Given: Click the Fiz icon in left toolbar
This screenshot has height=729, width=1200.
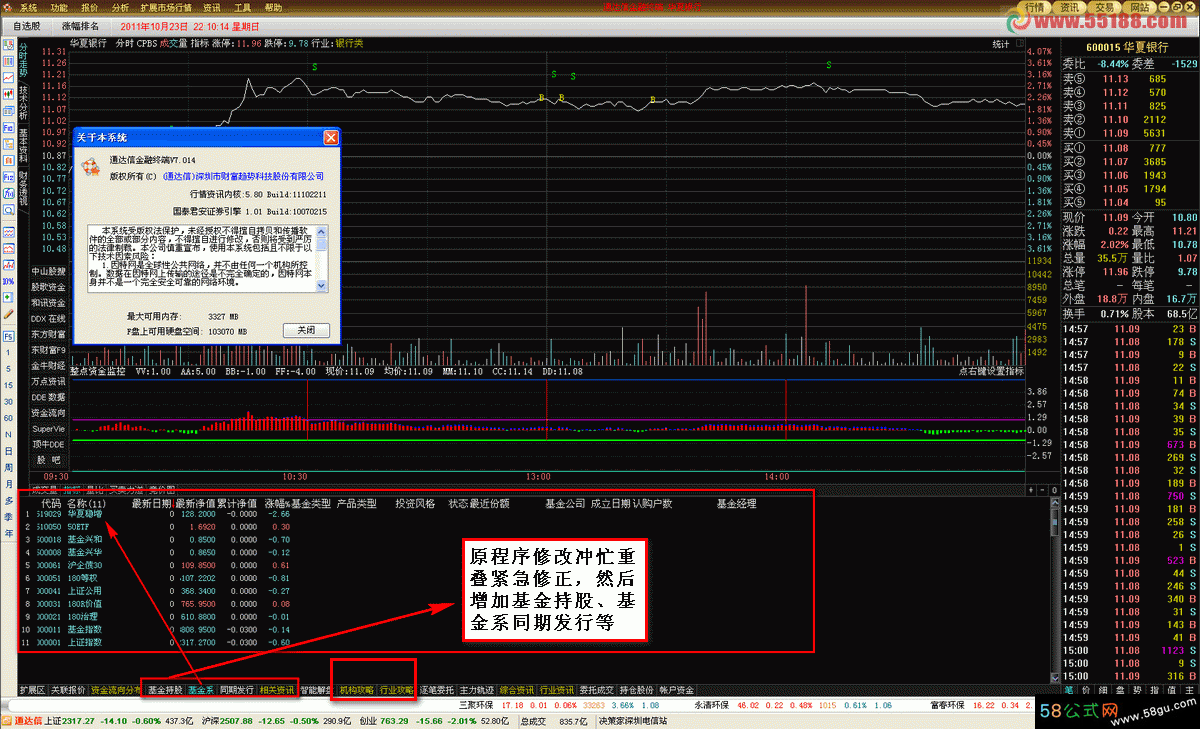Looking at the screenshot, I should tap(9, 176).
